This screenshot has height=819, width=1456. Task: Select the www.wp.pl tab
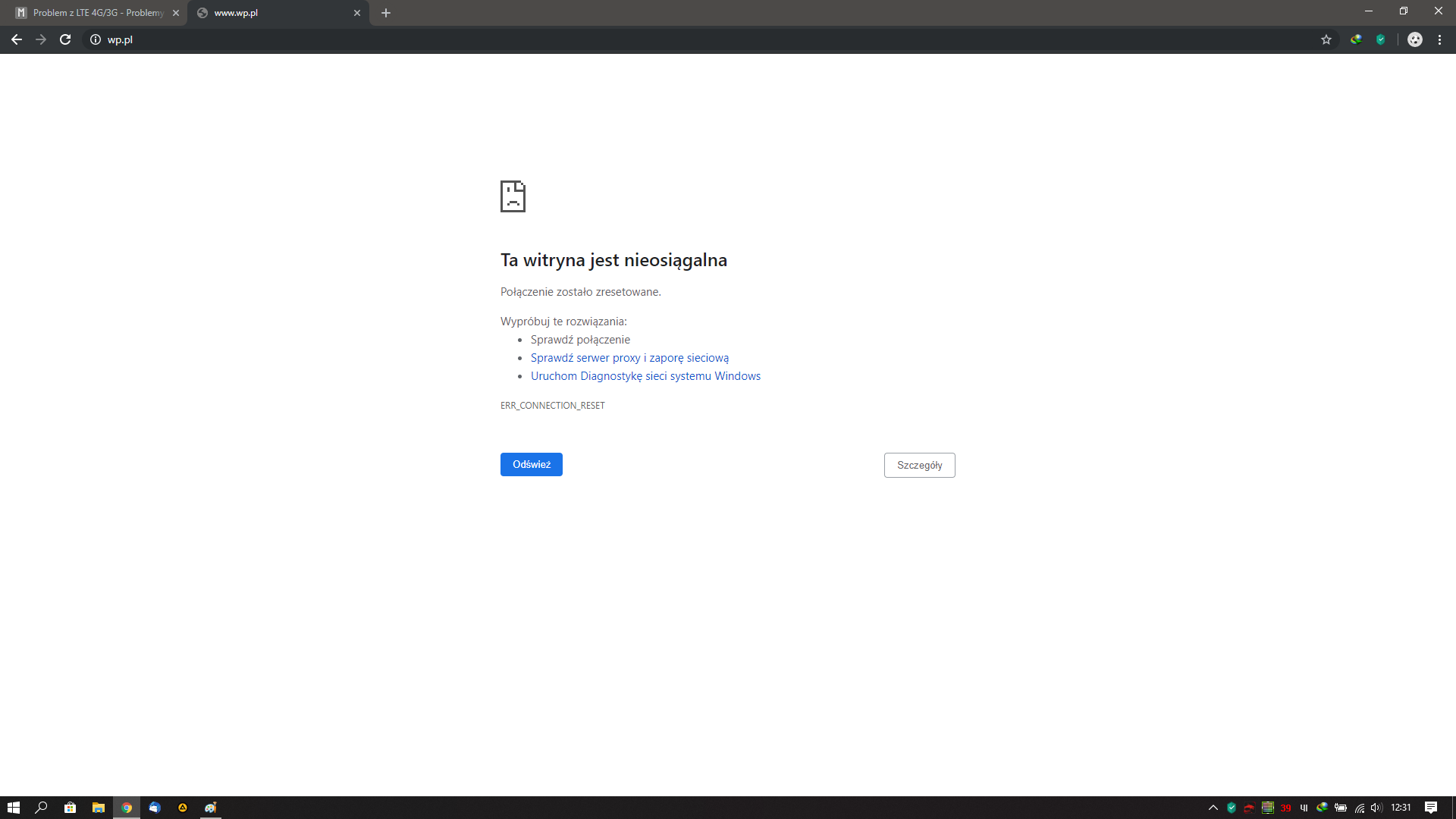(273, 13)
